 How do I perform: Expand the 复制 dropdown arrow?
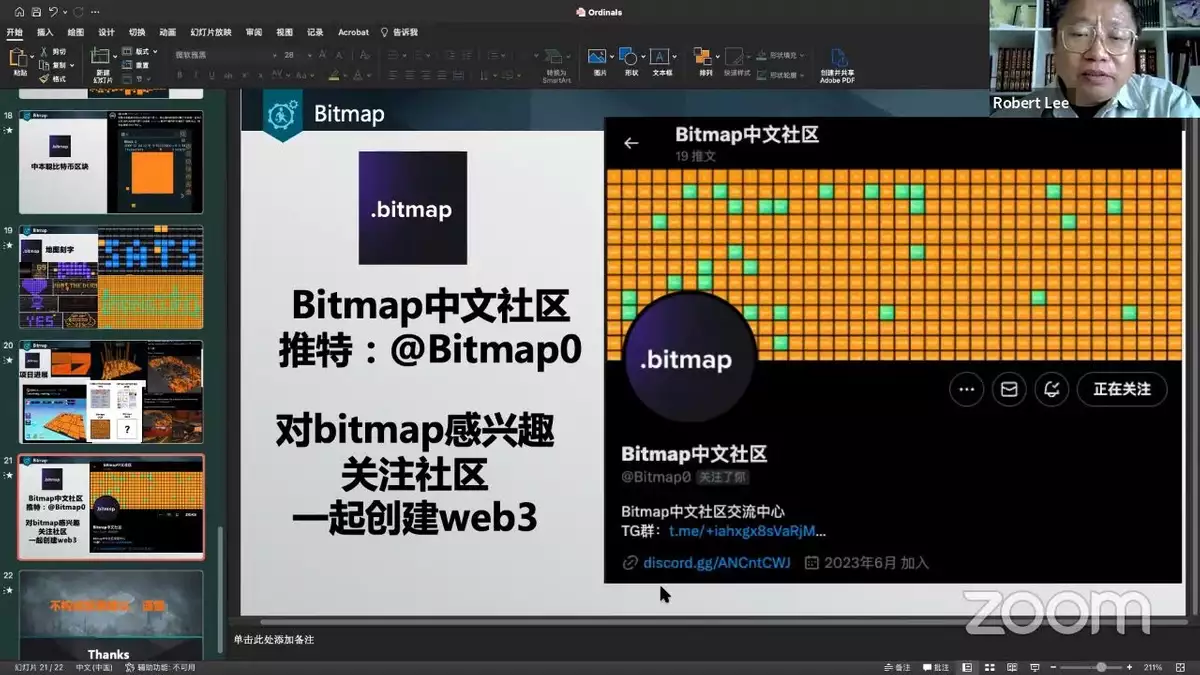pos(74,65)
